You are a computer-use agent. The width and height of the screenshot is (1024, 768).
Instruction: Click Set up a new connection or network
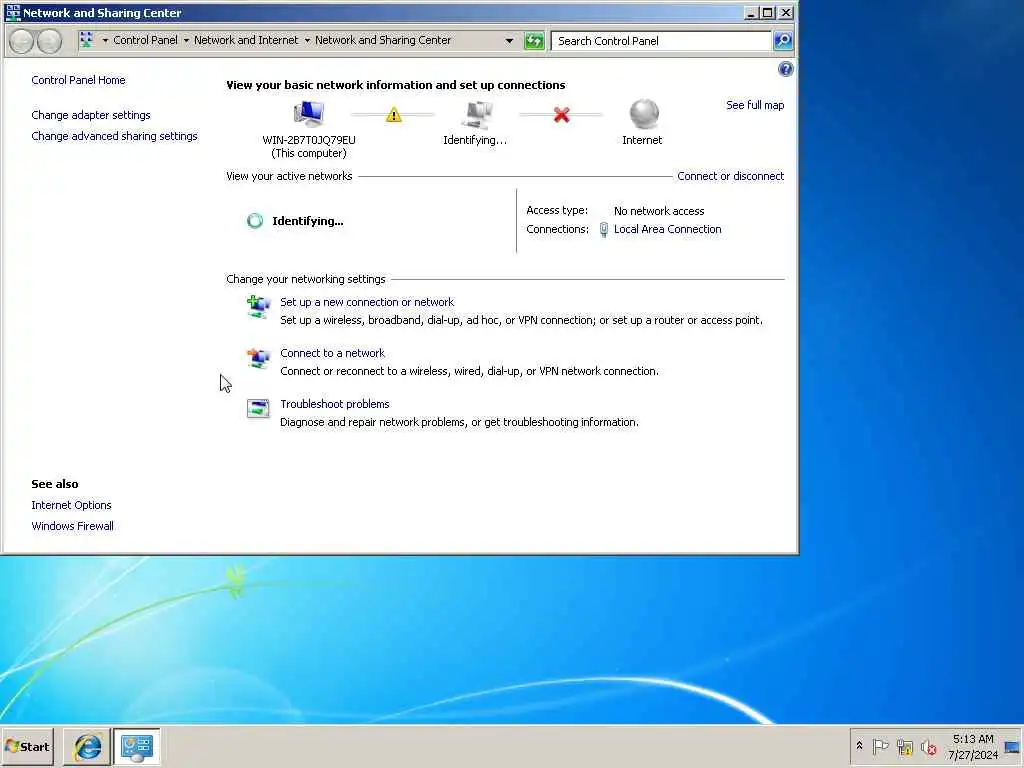pyautogui.click(x=367, y=302)
